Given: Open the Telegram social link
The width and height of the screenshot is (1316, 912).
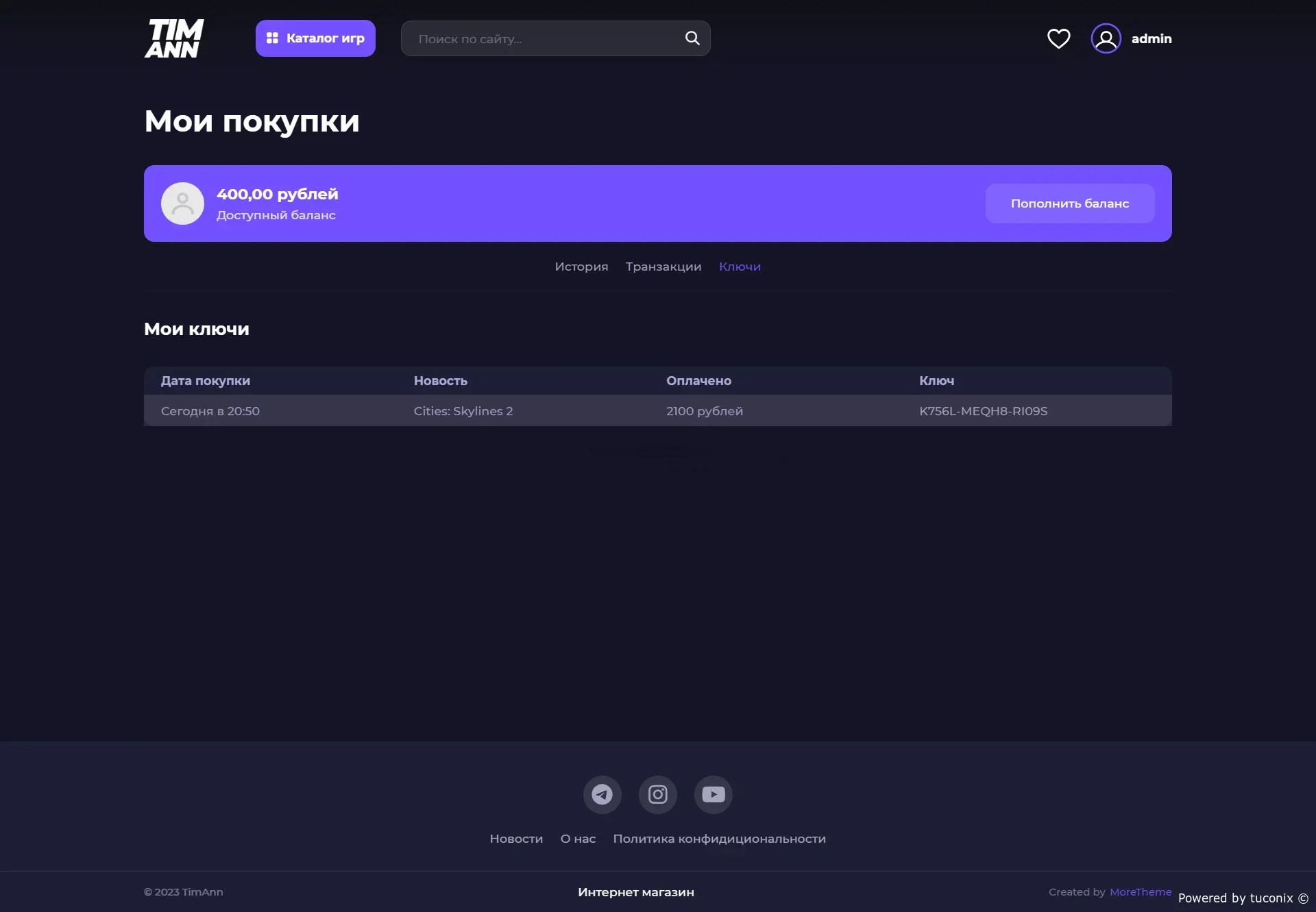Looking at the screenshot, I should 602,794.
